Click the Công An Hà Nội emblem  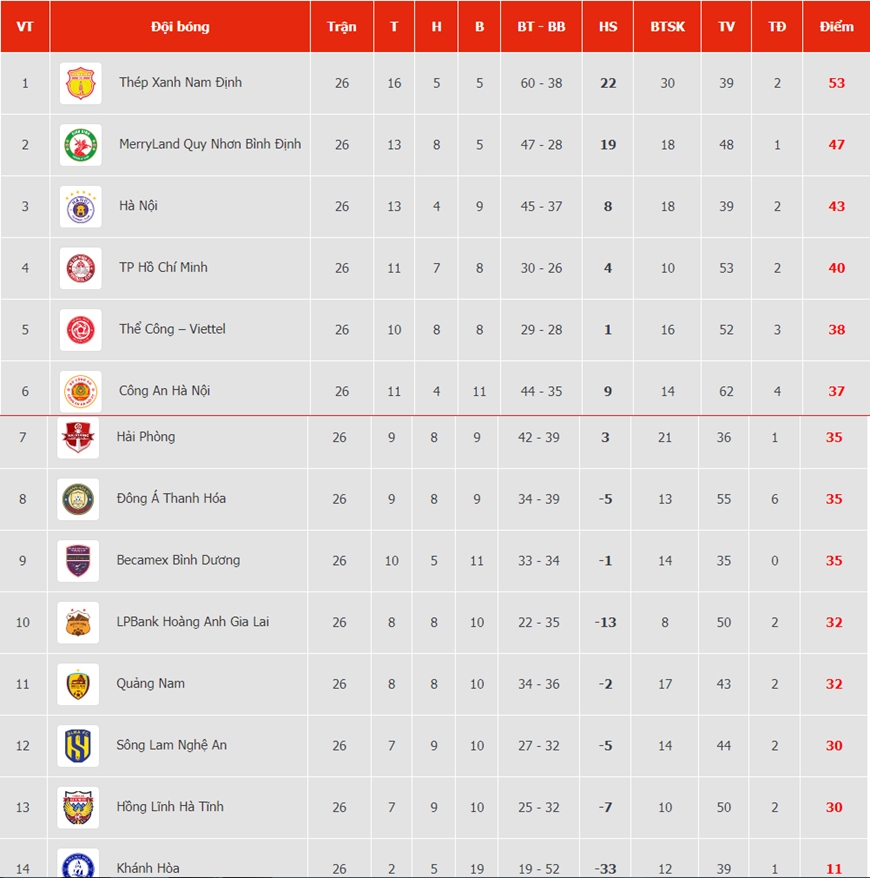[x=81, y=391]
